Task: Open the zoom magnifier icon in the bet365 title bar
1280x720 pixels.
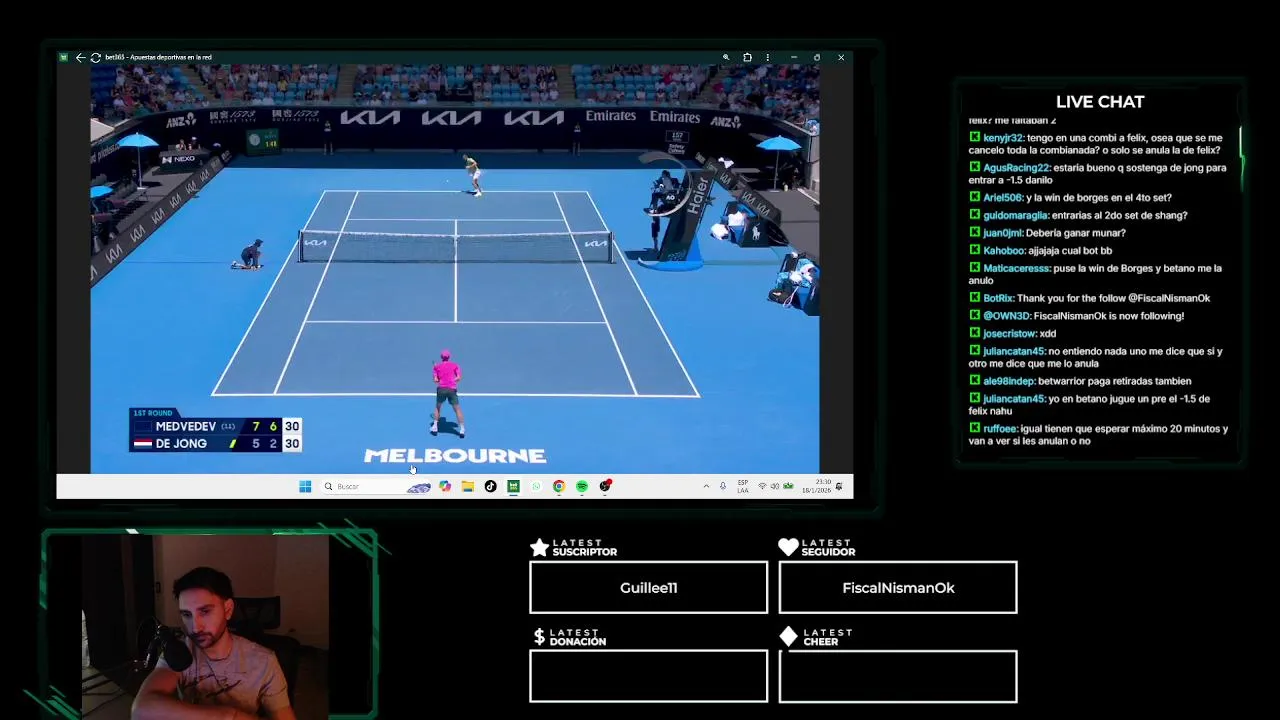Action: click(x=726, y=57)
